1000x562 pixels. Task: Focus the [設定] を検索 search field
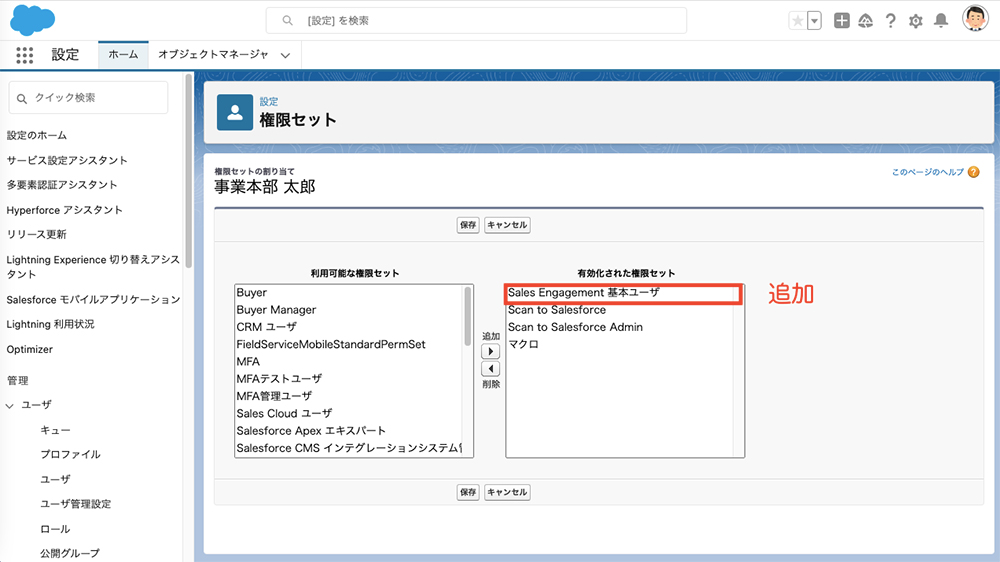pos(476,20)
